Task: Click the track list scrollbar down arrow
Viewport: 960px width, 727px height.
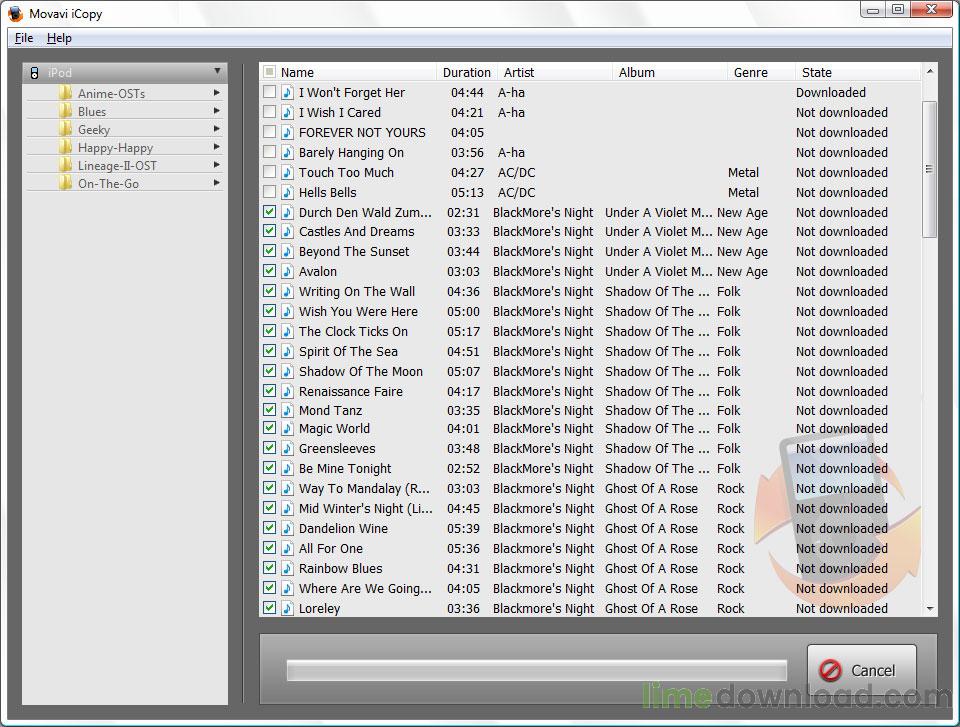Action: click(x=931, y=608)
